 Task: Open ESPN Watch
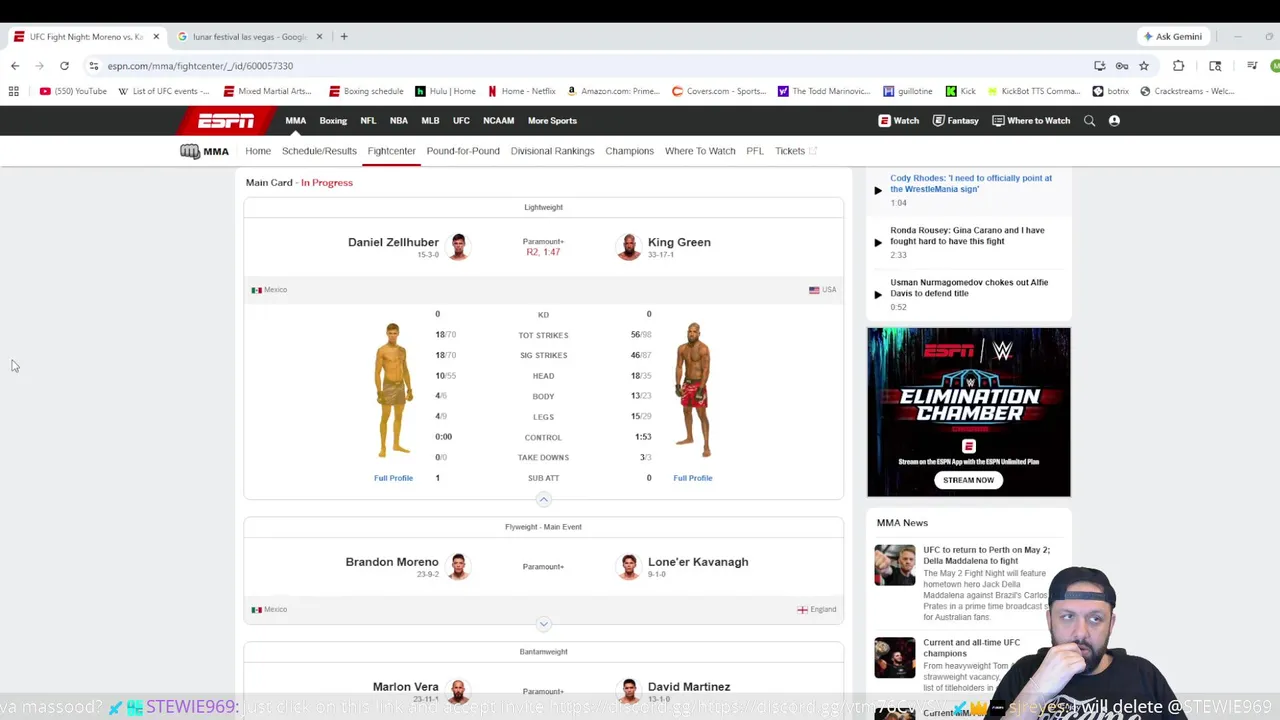899,121
